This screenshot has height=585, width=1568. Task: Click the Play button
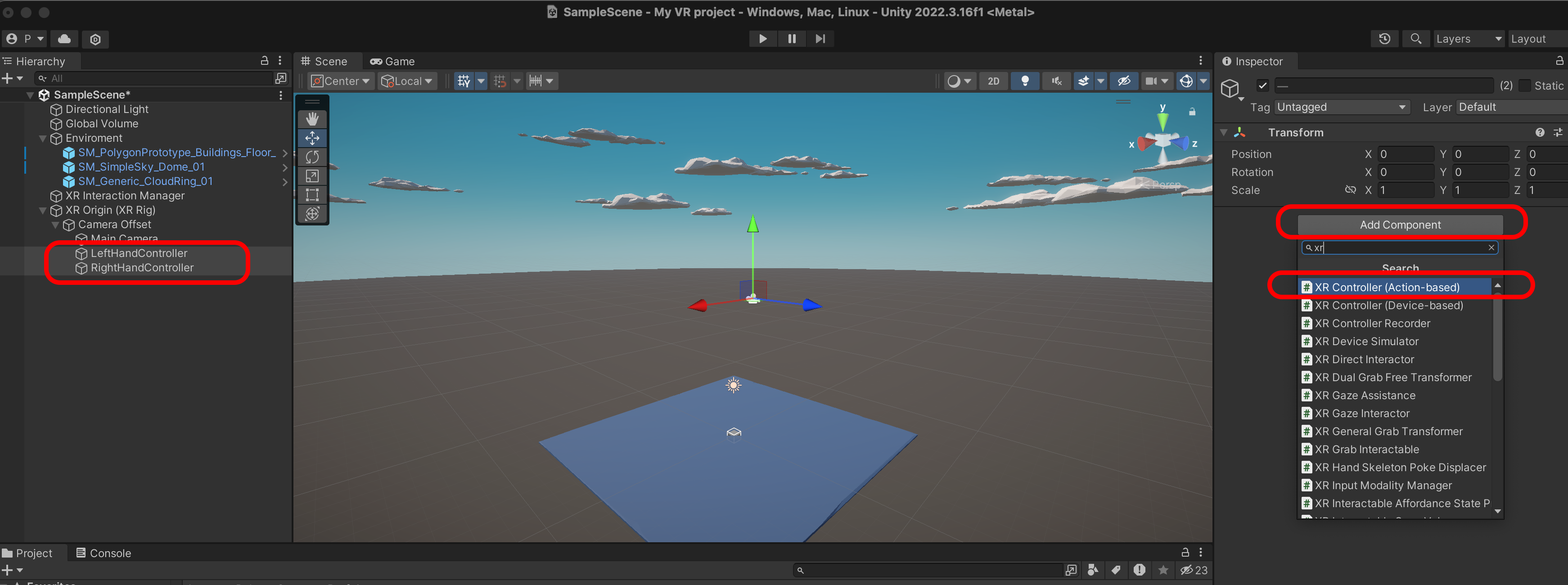pos(762,38)
